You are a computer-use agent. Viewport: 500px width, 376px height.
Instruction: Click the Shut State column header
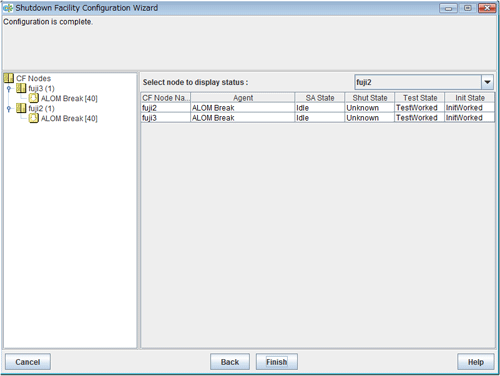point(370,98)
